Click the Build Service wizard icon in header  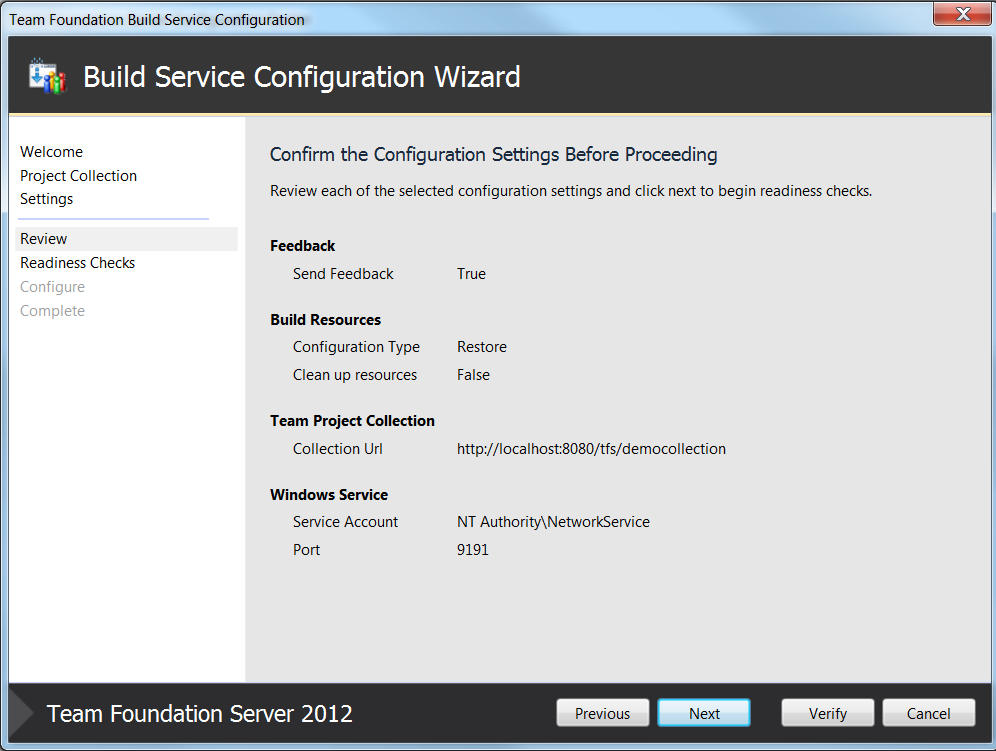48,76
